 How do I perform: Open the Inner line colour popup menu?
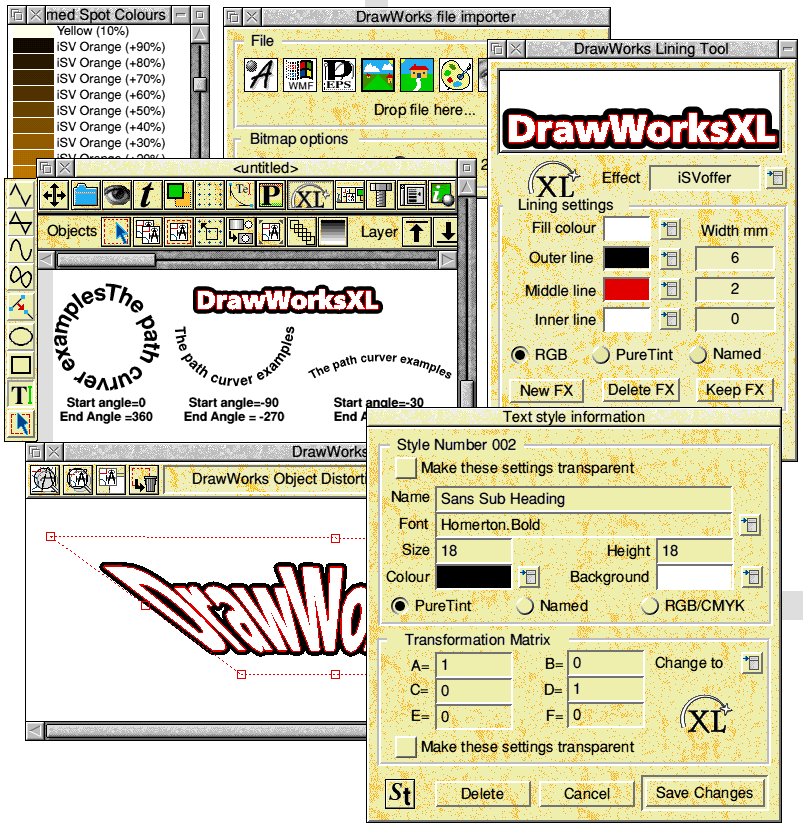670,319
